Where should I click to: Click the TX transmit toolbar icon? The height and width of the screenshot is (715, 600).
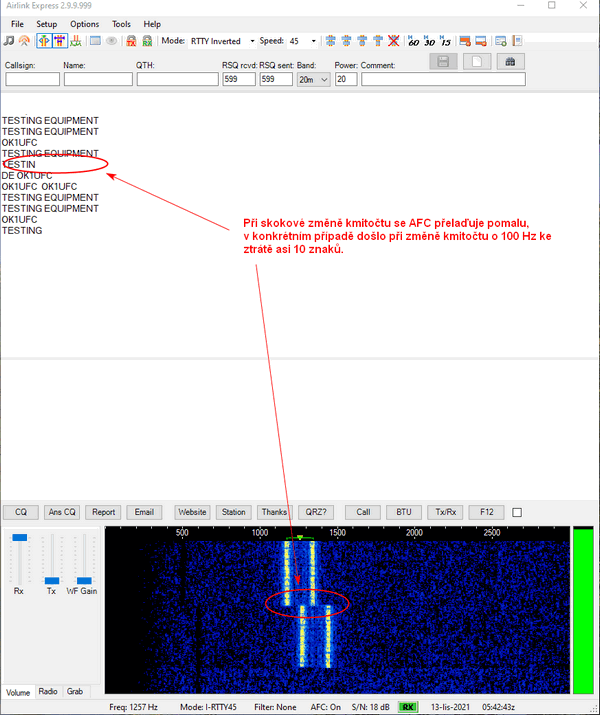[131, 41]
